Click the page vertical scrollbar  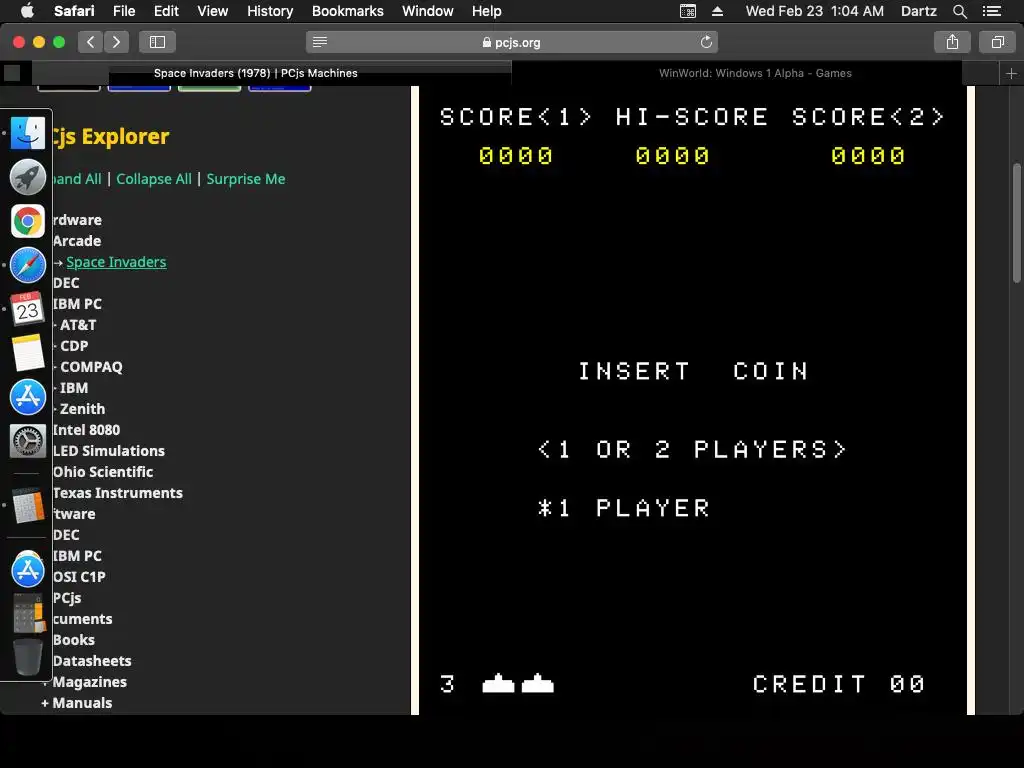(1017, 223)
